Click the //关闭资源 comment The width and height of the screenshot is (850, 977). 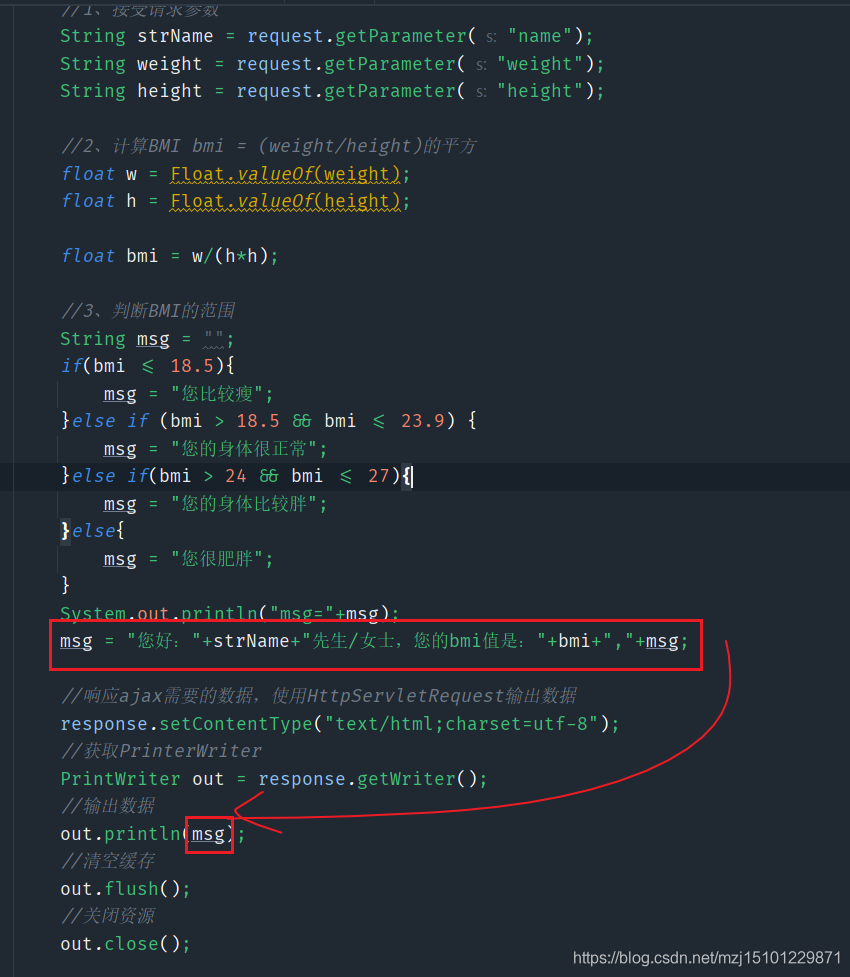(x=107, y=916)
